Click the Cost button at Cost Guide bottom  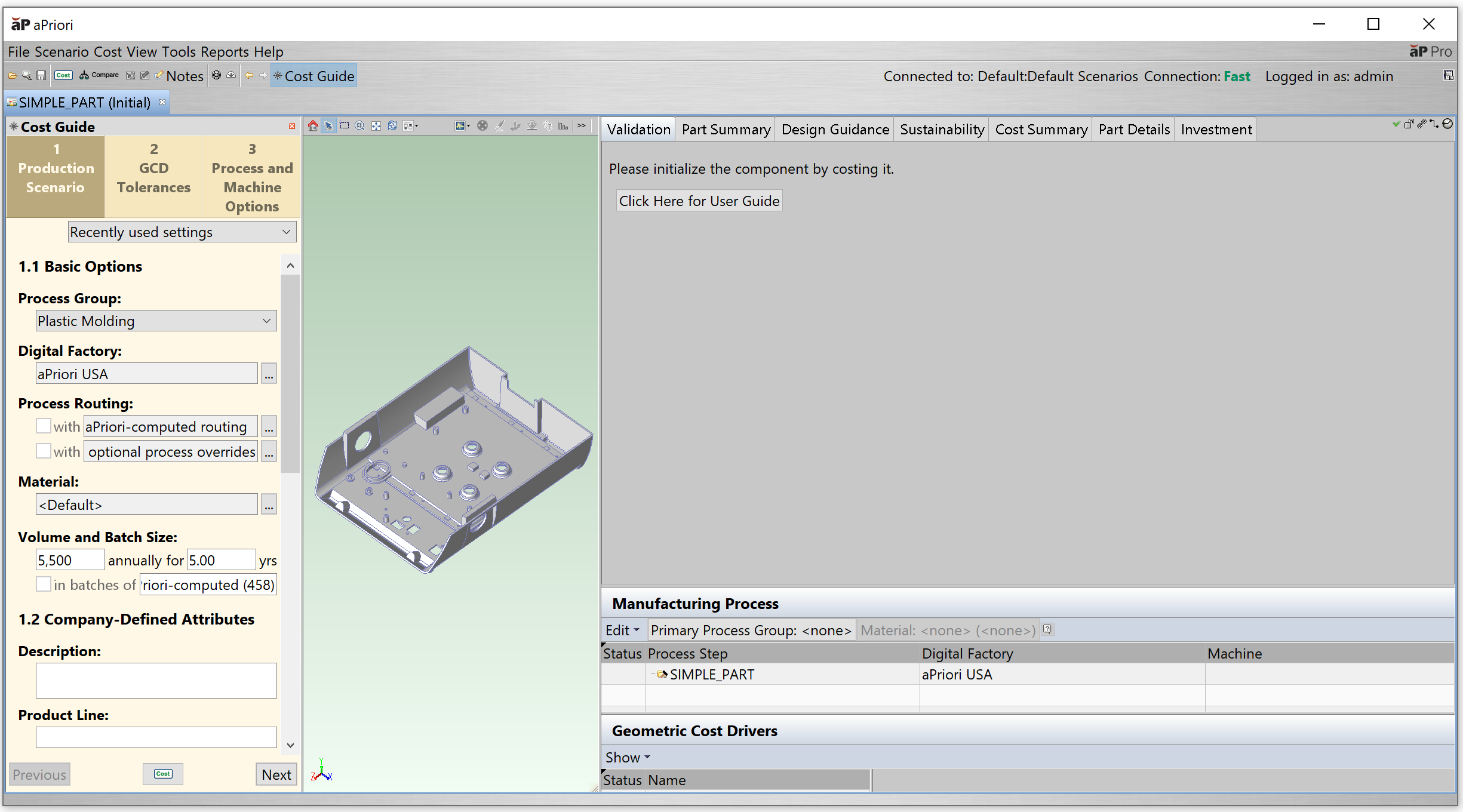(x=163, y=774)
